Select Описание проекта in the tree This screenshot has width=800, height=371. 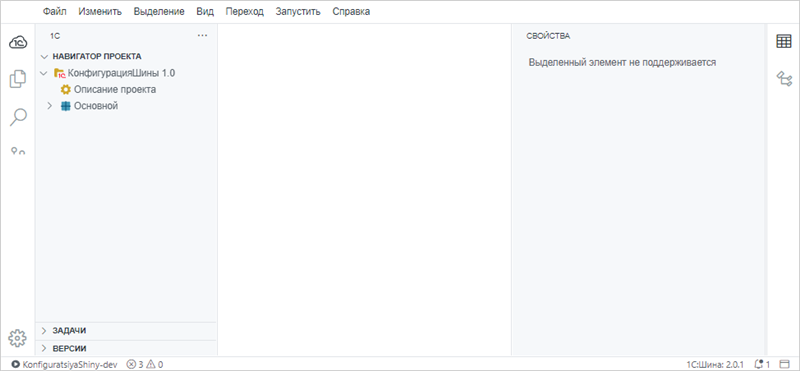115,90
